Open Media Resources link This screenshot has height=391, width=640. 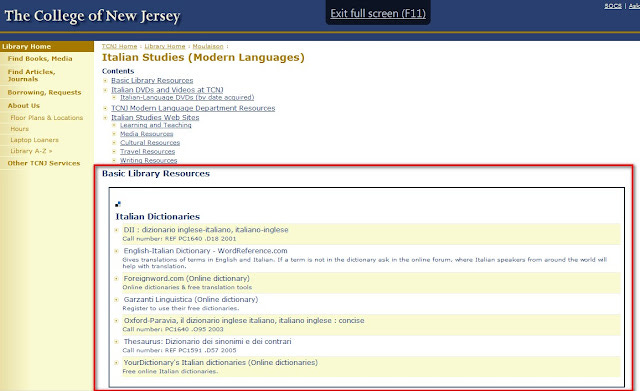[x=147, y=134]
